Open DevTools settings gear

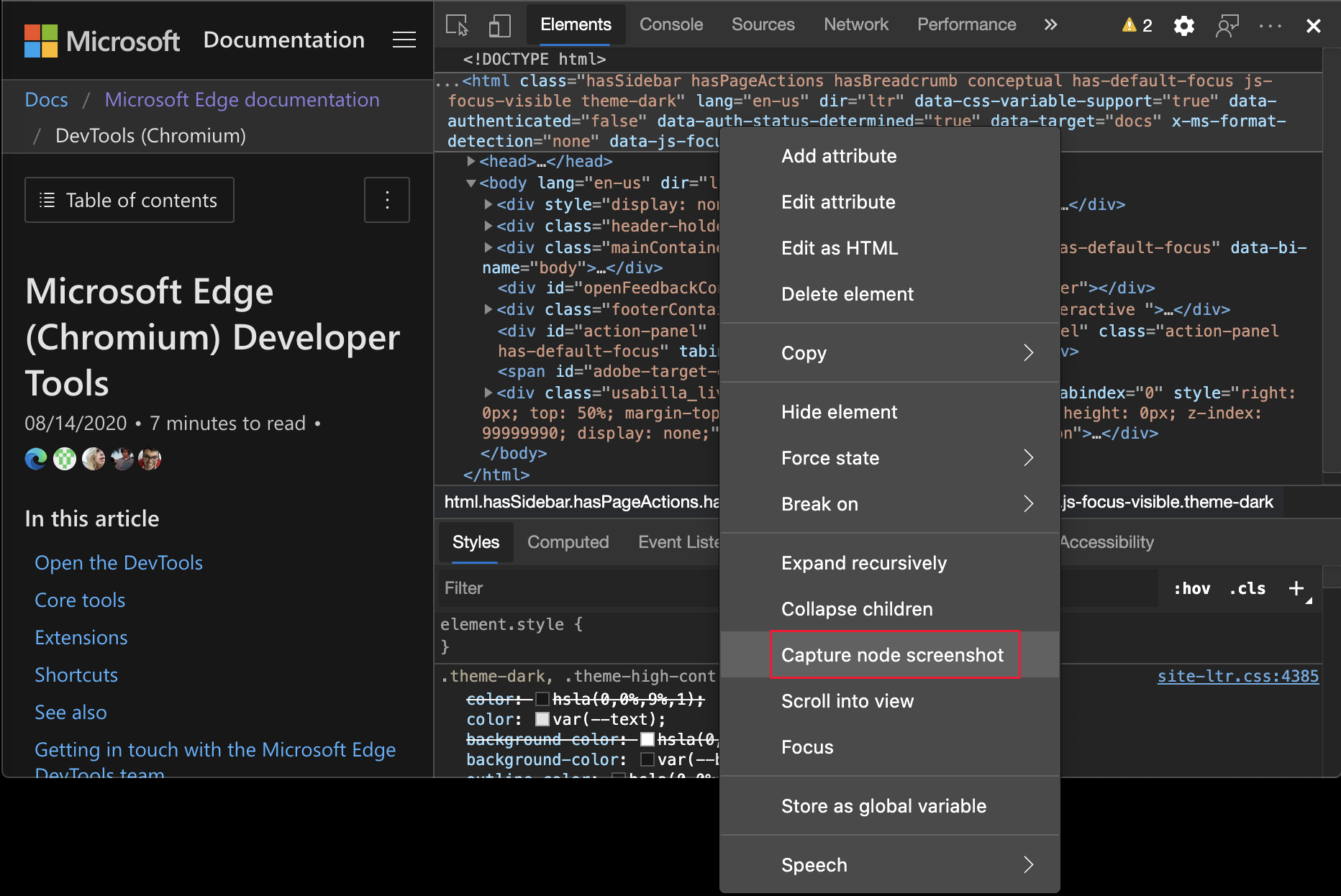pos(1183,24)
